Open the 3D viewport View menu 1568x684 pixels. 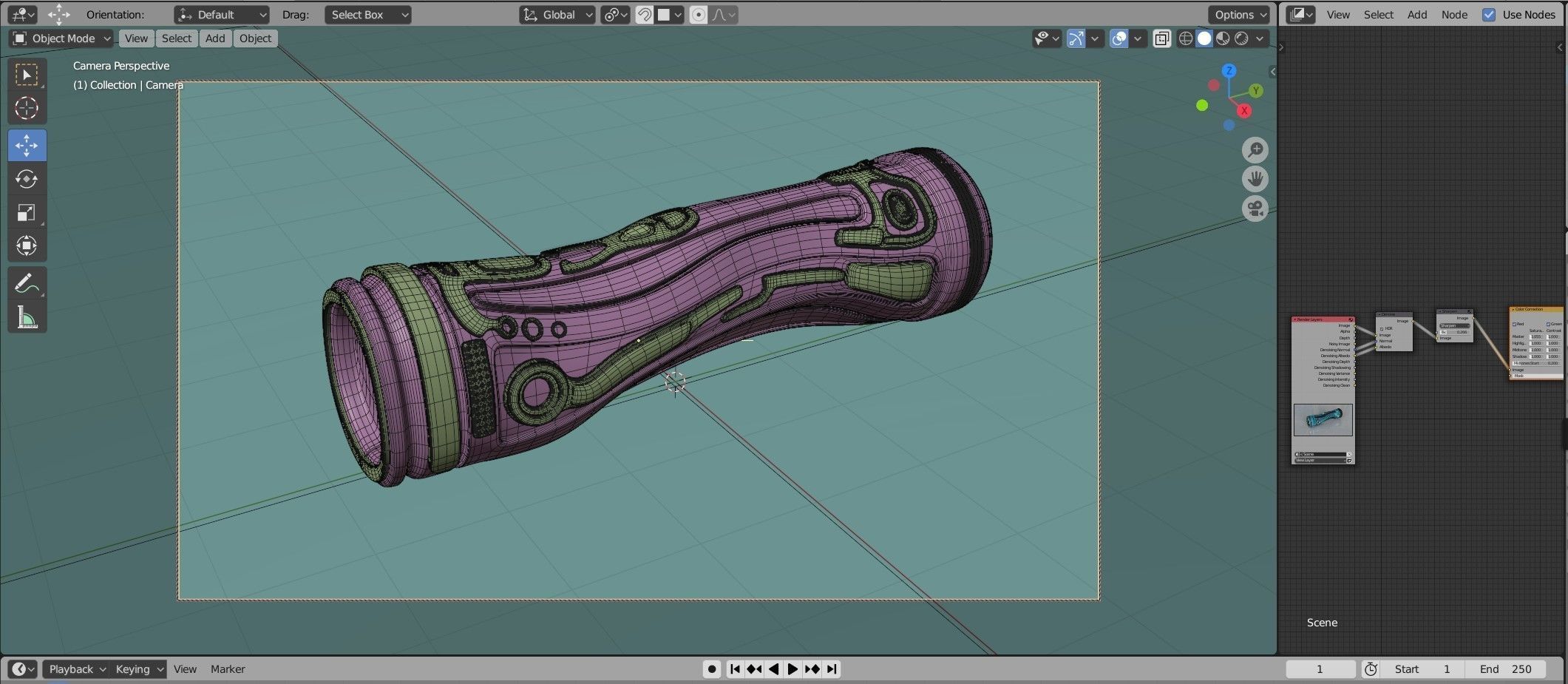pyautogui.click(x=136, y=38)
